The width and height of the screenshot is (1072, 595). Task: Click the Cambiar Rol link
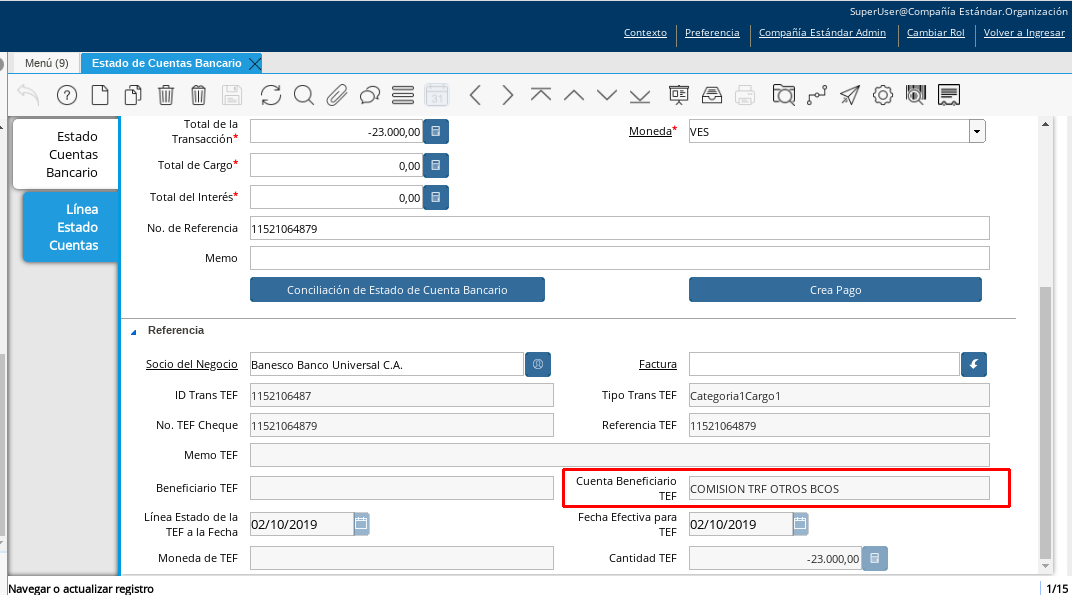(x=935, y=32)
